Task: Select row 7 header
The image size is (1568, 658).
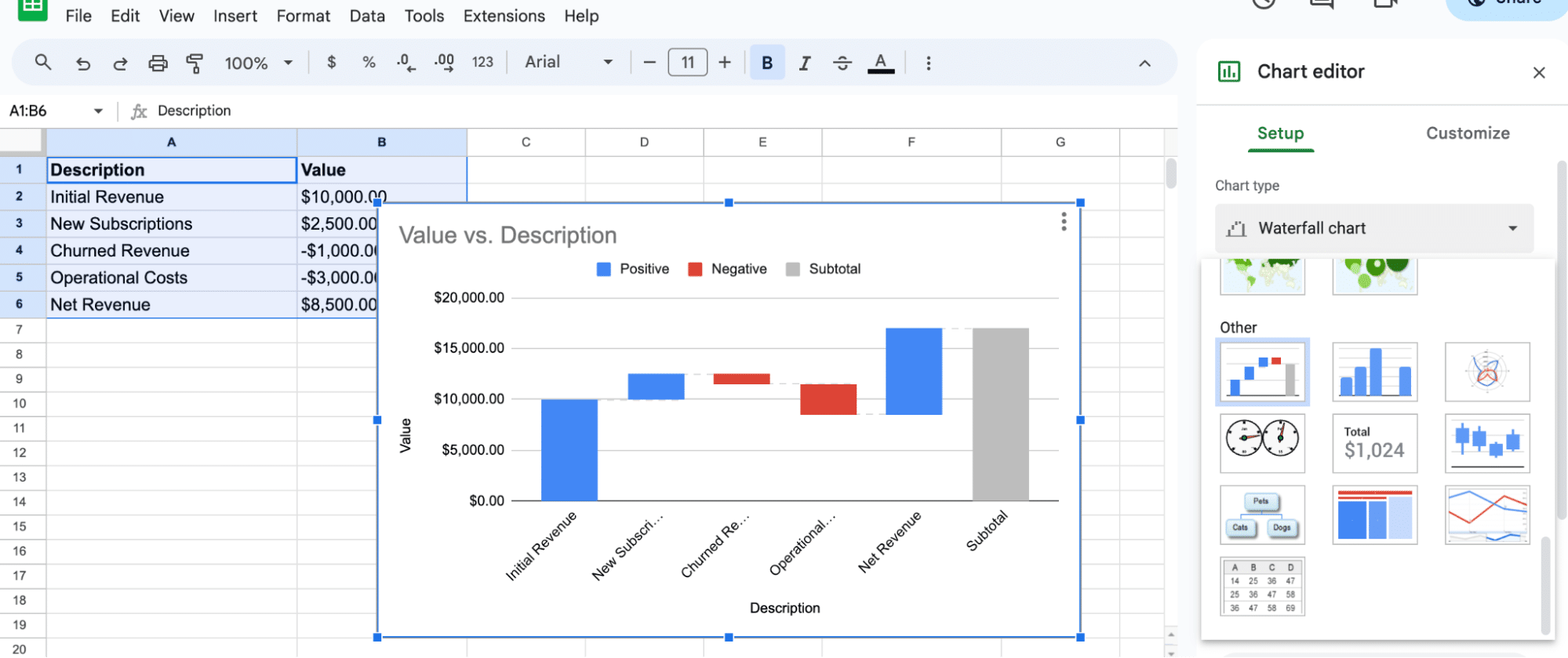Action: pos(20,329)
